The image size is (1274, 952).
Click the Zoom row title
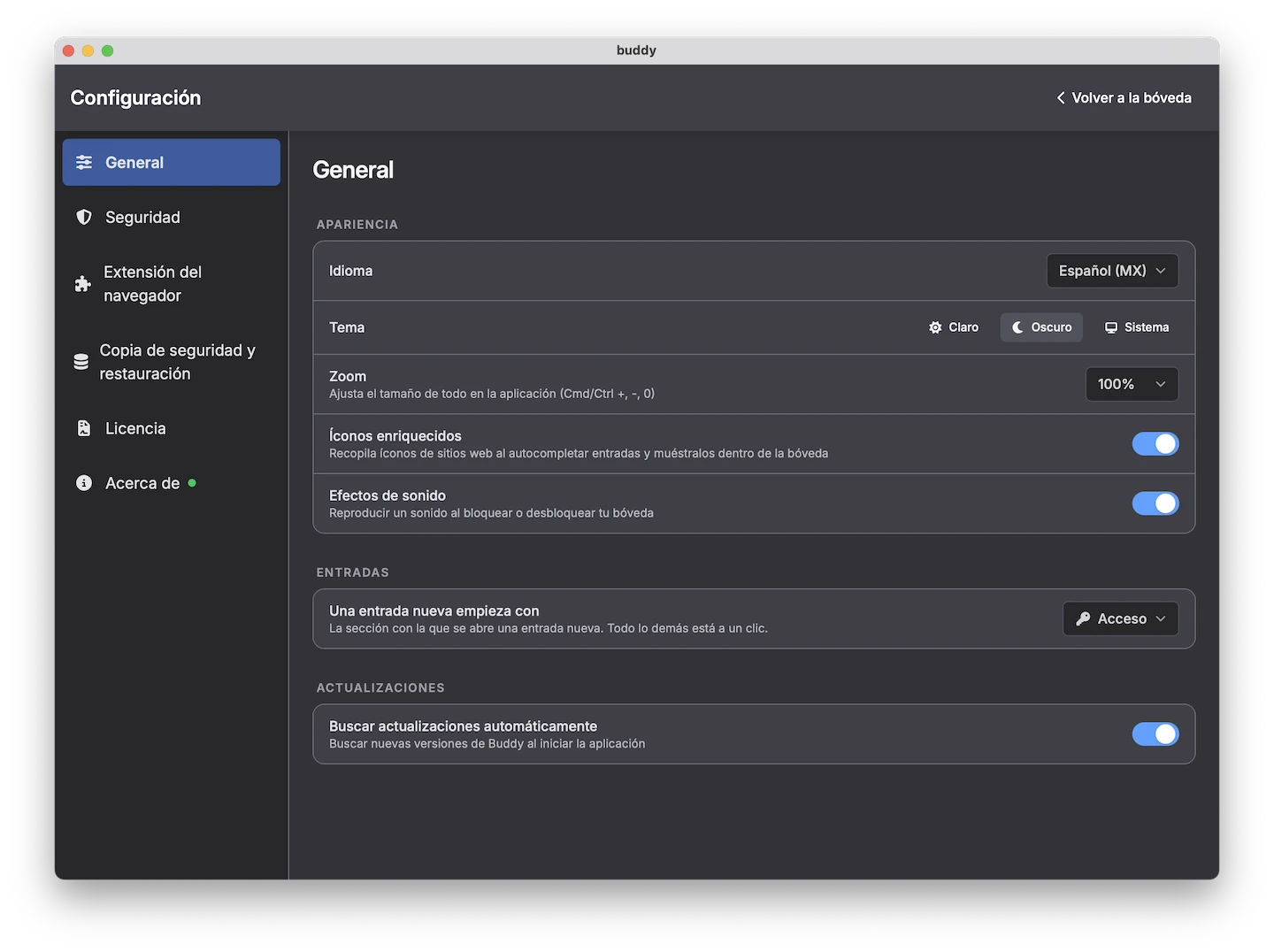click(x=348, y=376)
